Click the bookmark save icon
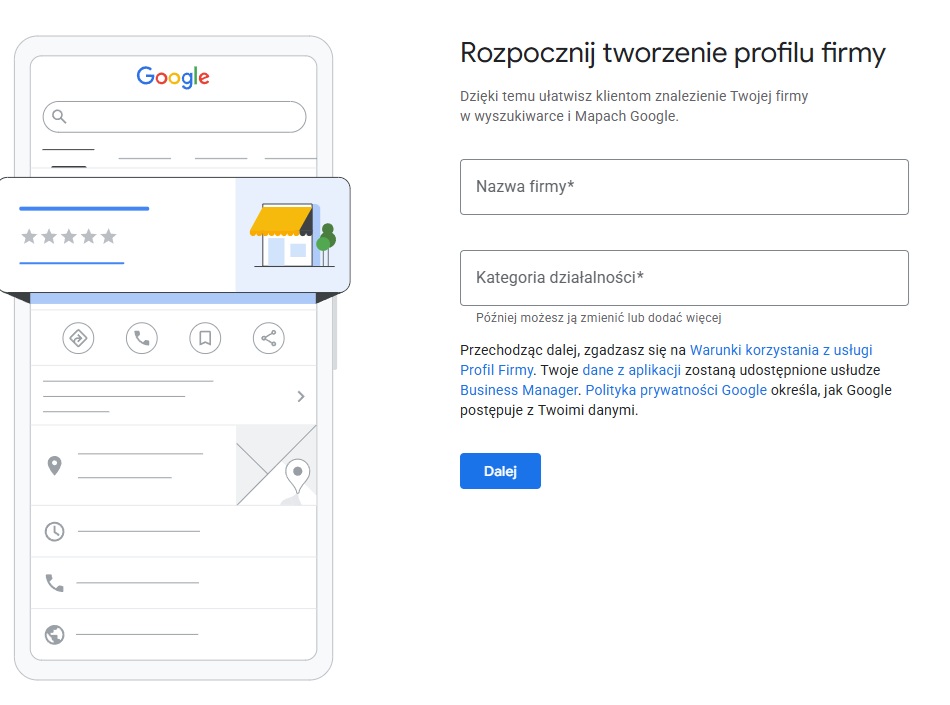This screenshot has width=950, height=705. click(x=205, y=338)
